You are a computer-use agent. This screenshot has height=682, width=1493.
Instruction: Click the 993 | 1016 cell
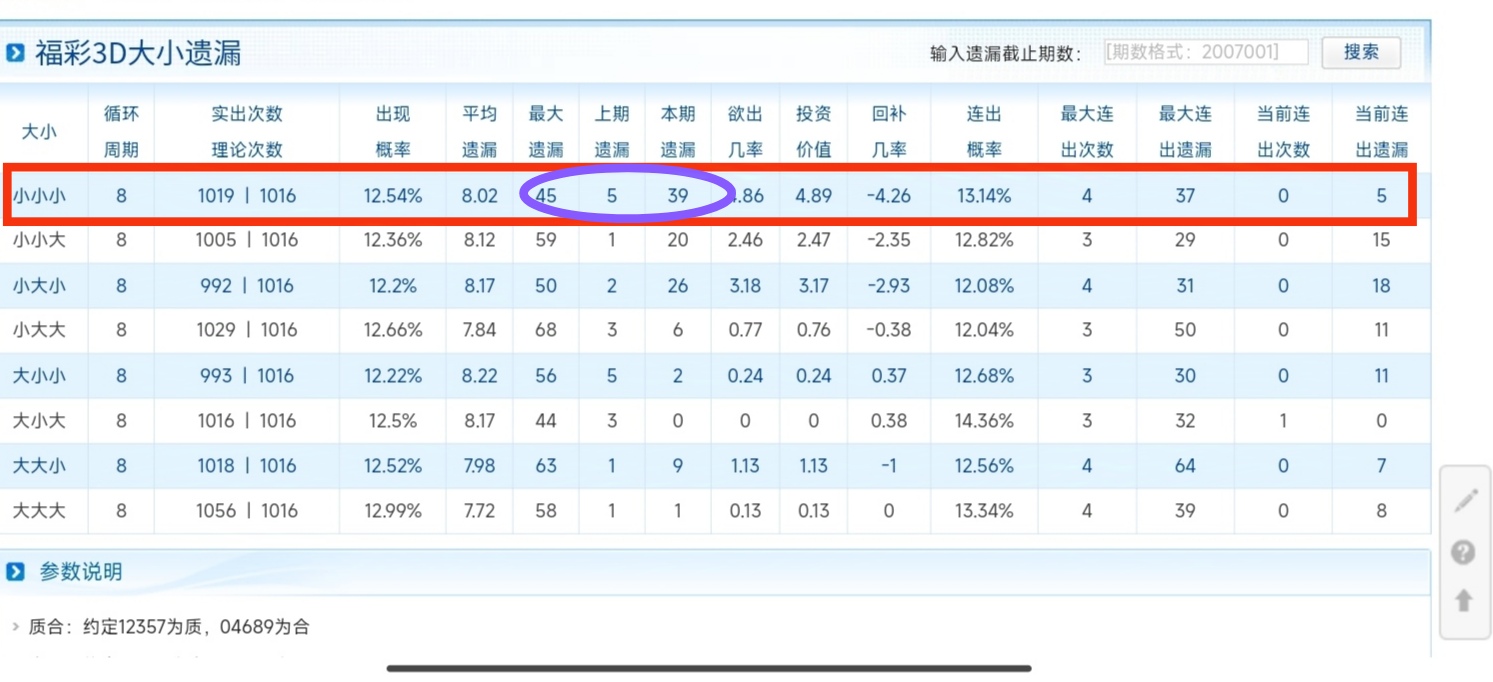247,376
